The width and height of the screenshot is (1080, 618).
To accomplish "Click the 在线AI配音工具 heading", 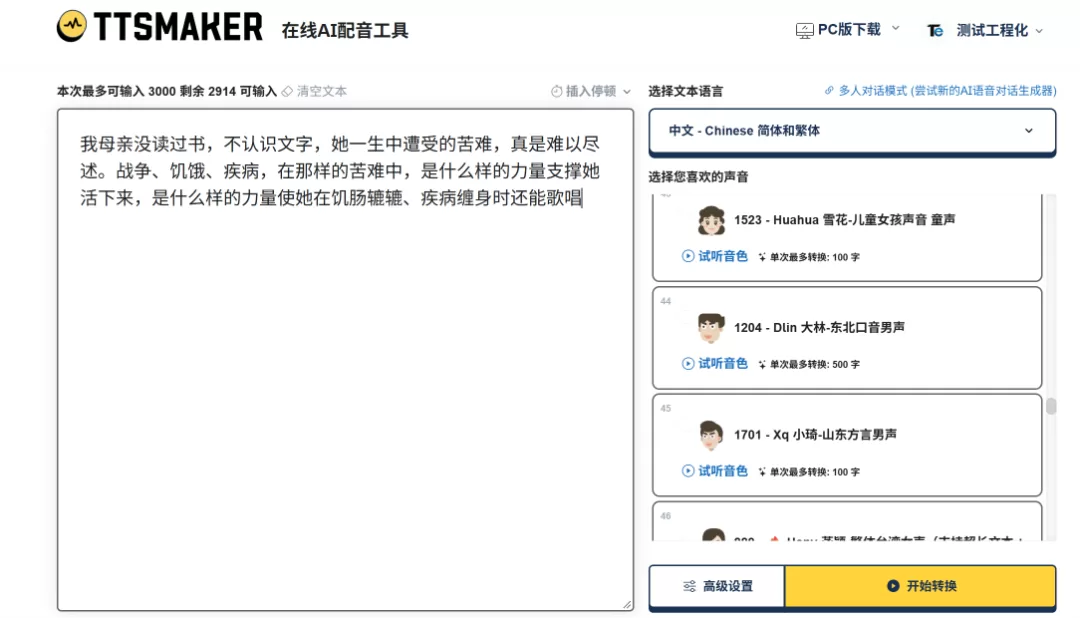I will tap(344, 30).
